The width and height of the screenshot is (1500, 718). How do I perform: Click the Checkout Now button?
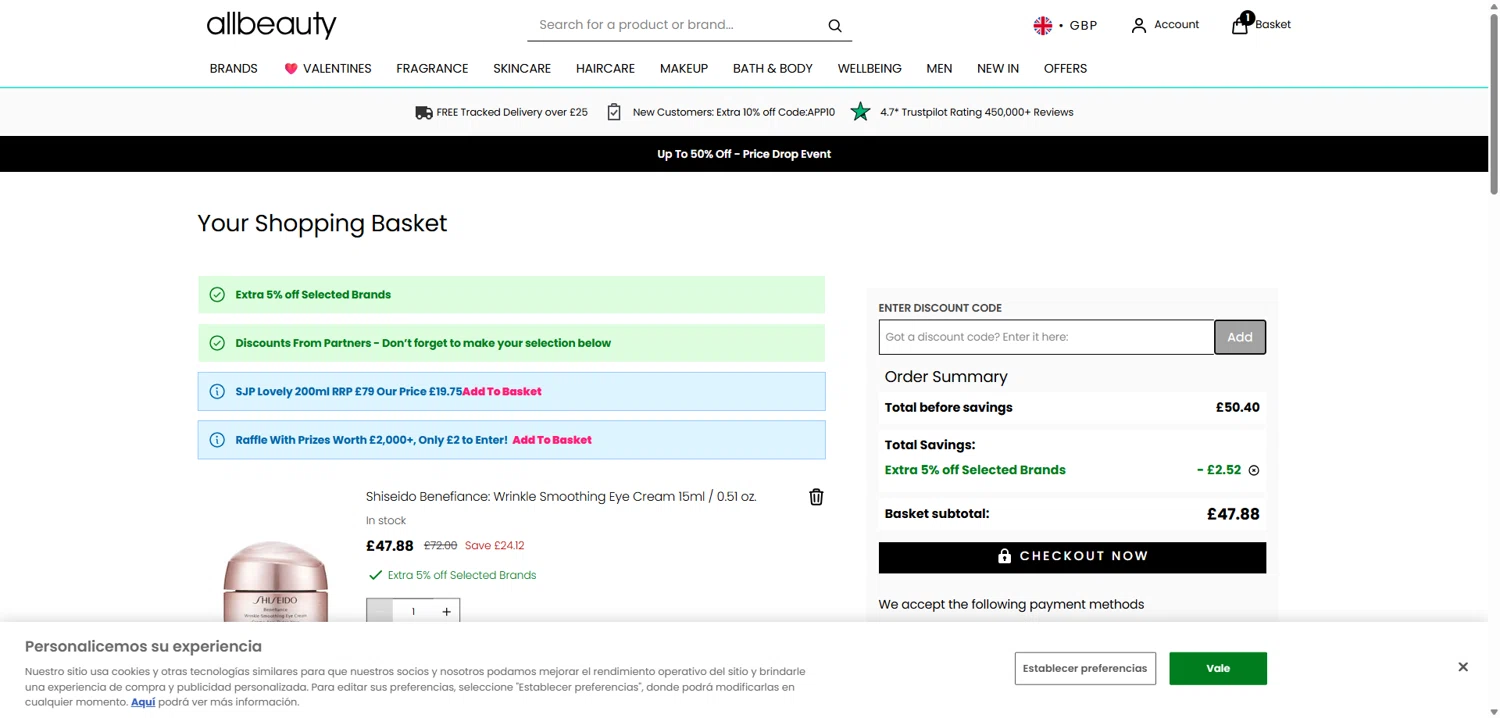(1072, 557)
